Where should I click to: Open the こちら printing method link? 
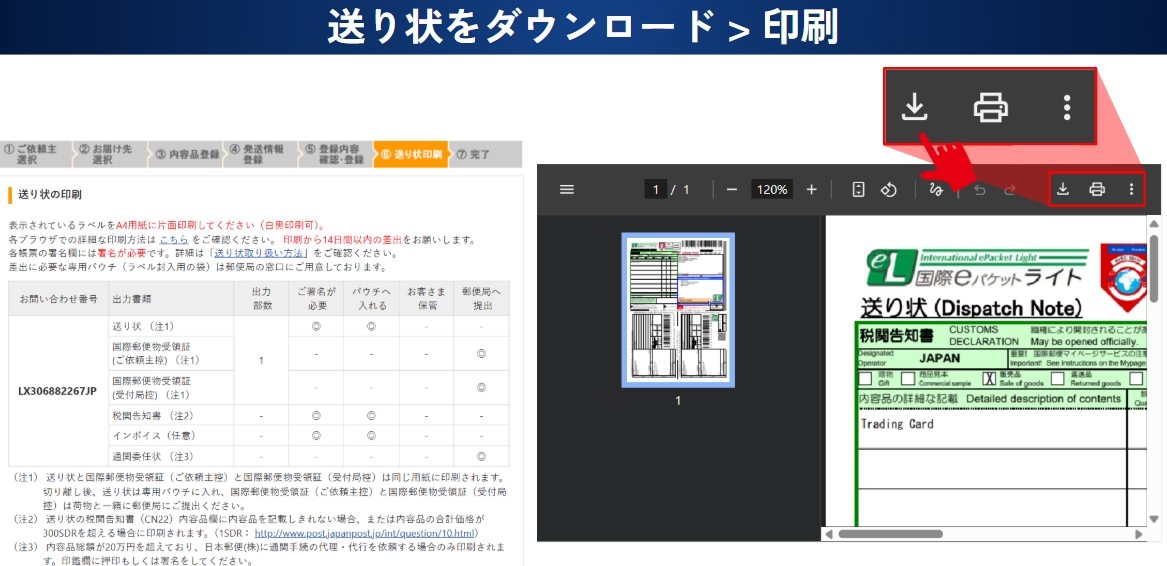173,240
